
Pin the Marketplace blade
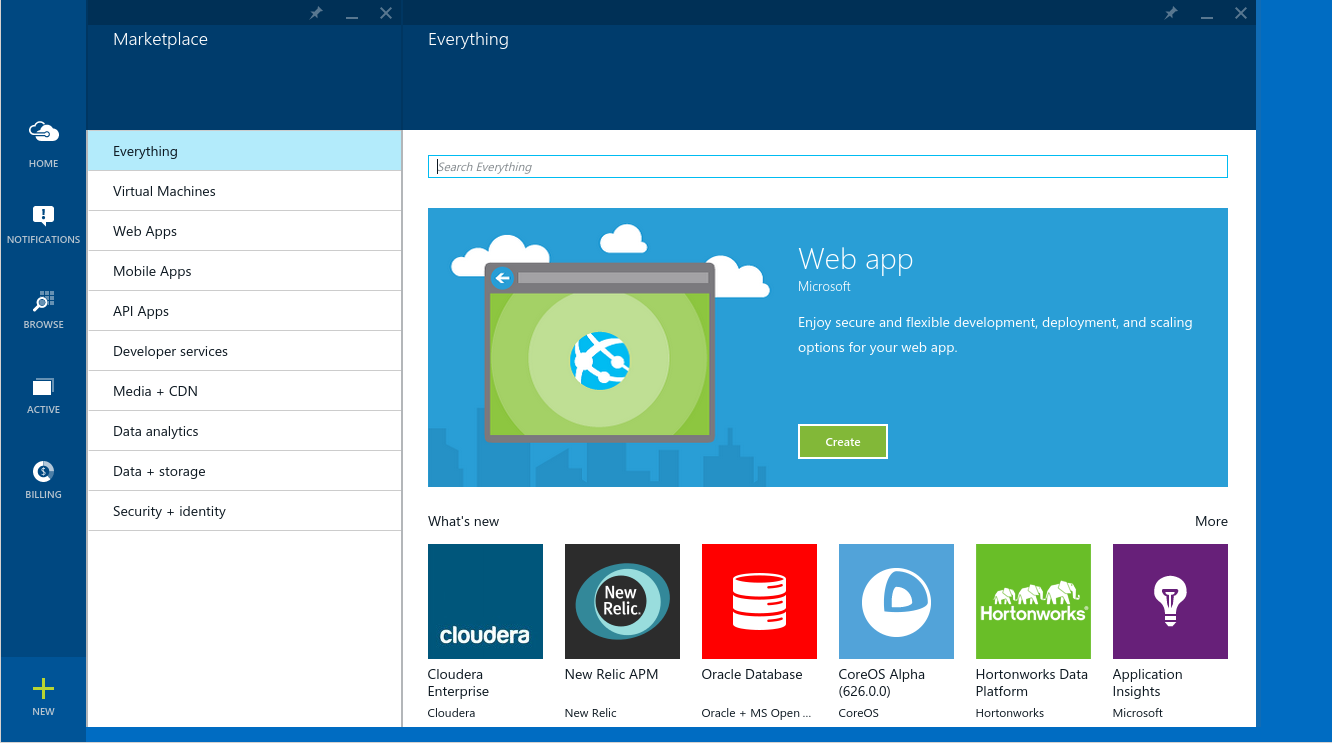(316, 13)
